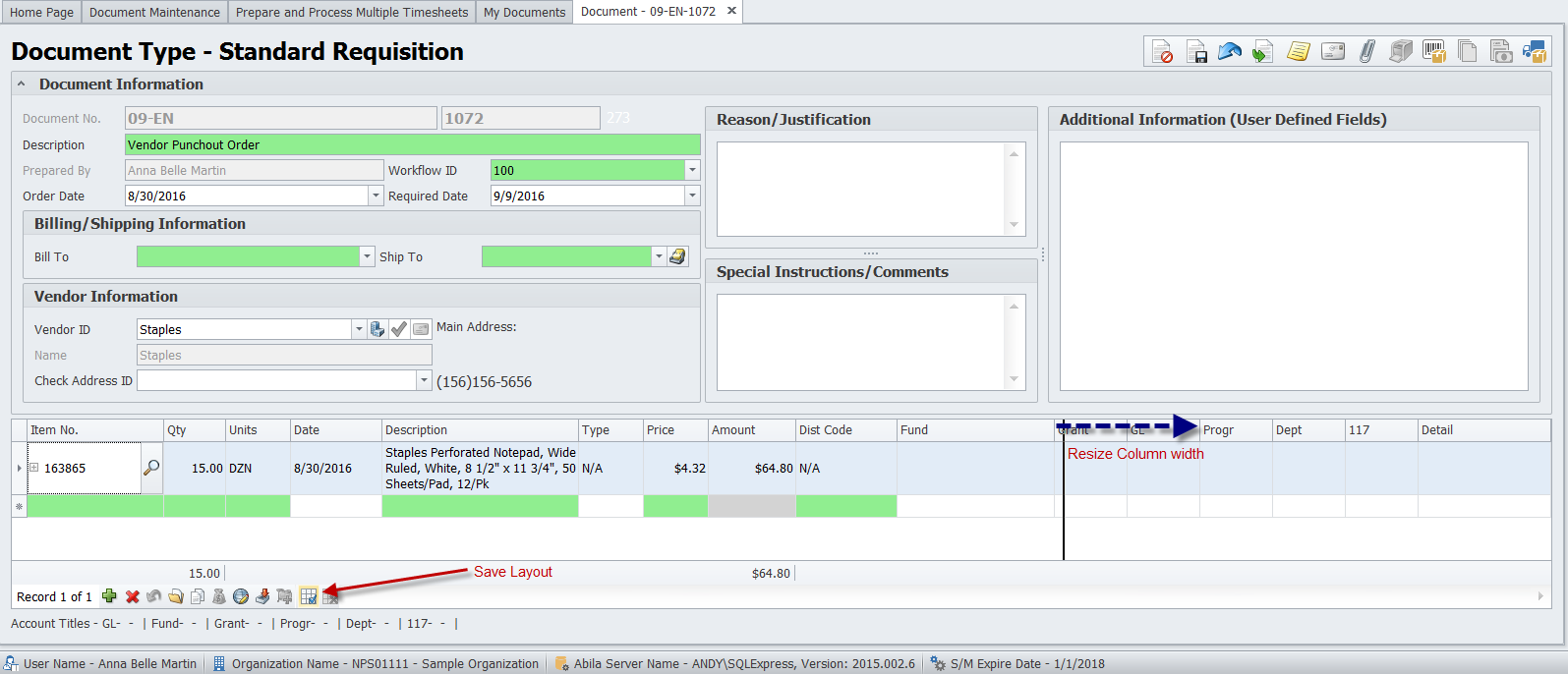Image resolution: width=1568 pixels, height=674 pixels.
Task: Open the Required Date dropdown calendar
Action: (x=692, y=196)
